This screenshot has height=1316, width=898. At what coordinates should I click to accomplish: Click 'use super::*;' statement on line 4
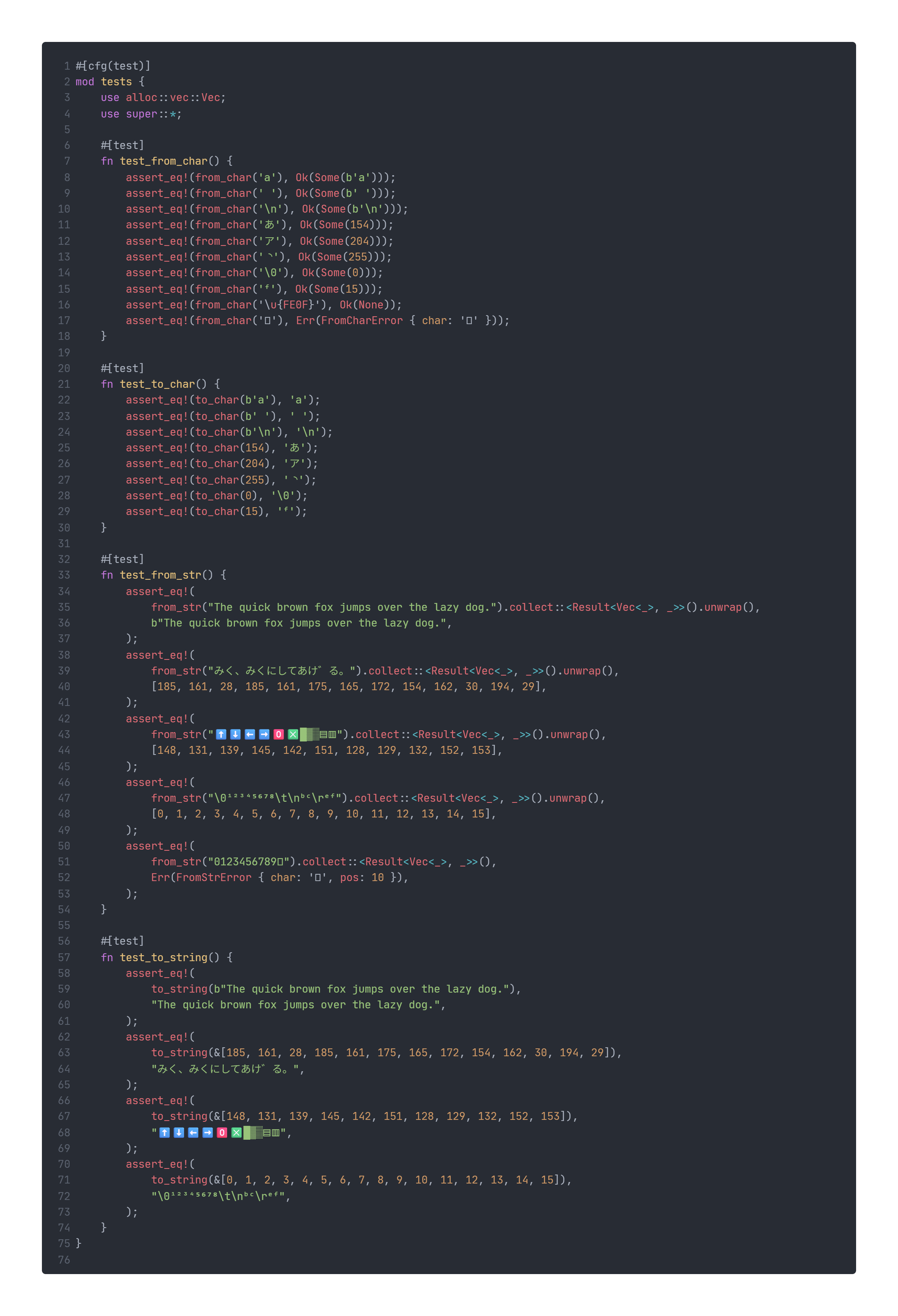141,115
